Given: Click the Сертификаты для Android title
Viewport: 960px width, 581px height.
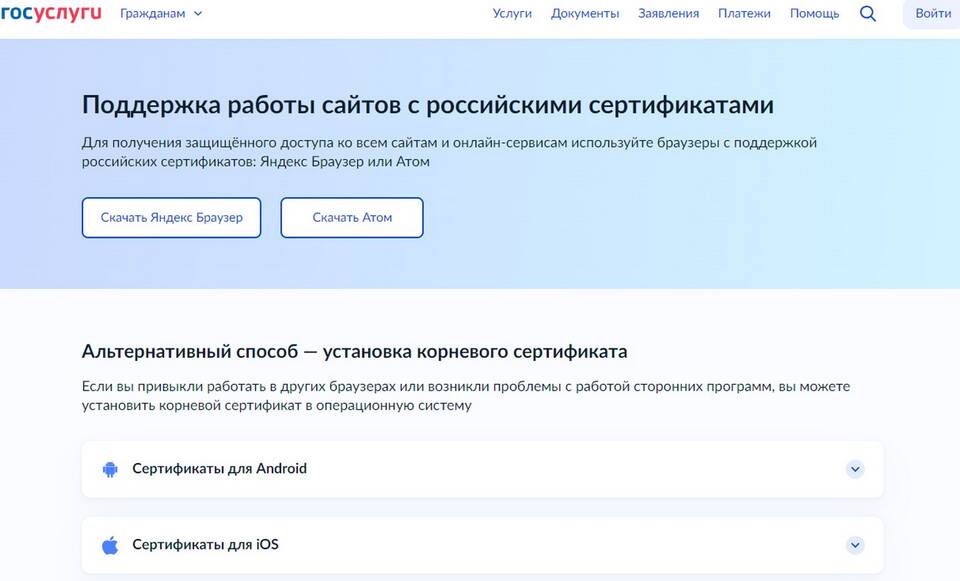Looking at the screenshot, I should (220, 469).
